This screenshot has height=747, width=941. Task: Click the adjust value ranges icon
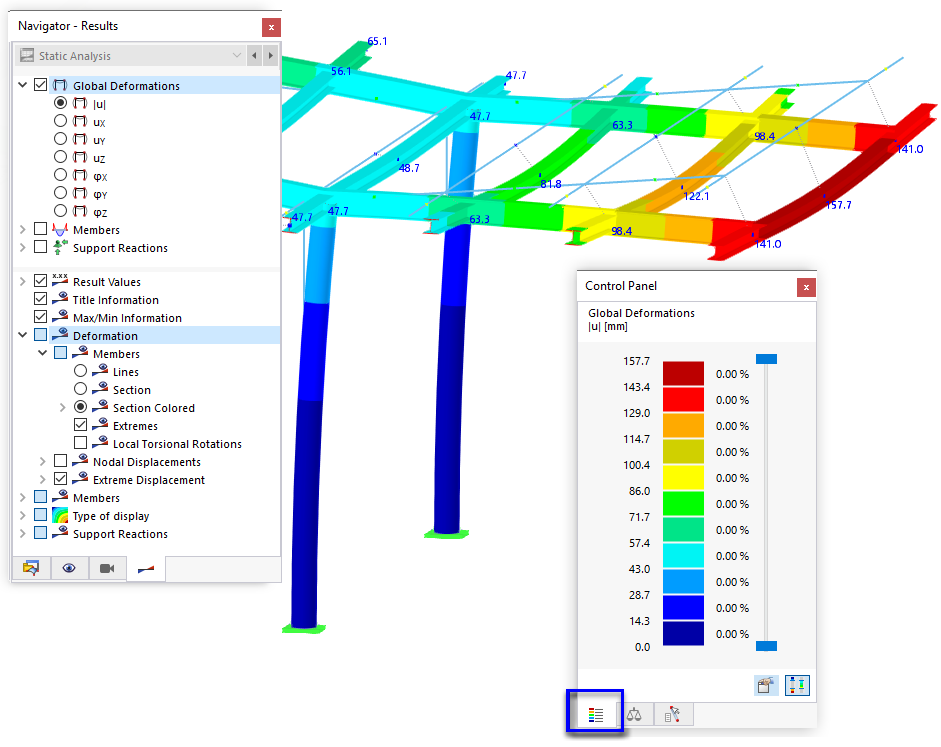(797, 685)
